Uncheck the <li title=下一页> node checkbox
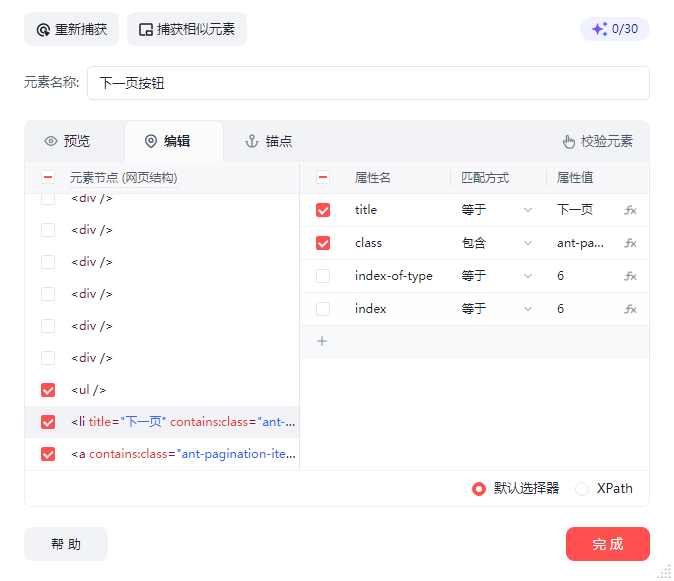This screenshot has height=581, width=674. tap(48, 422)
